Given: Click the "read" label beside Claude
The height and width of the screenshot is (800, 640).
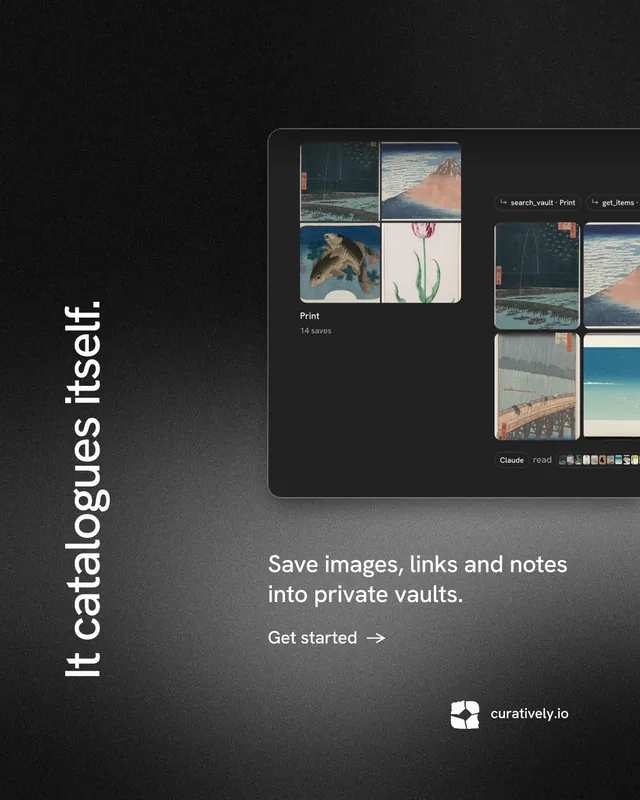Looking at the screenshot, I should (542, 460).
